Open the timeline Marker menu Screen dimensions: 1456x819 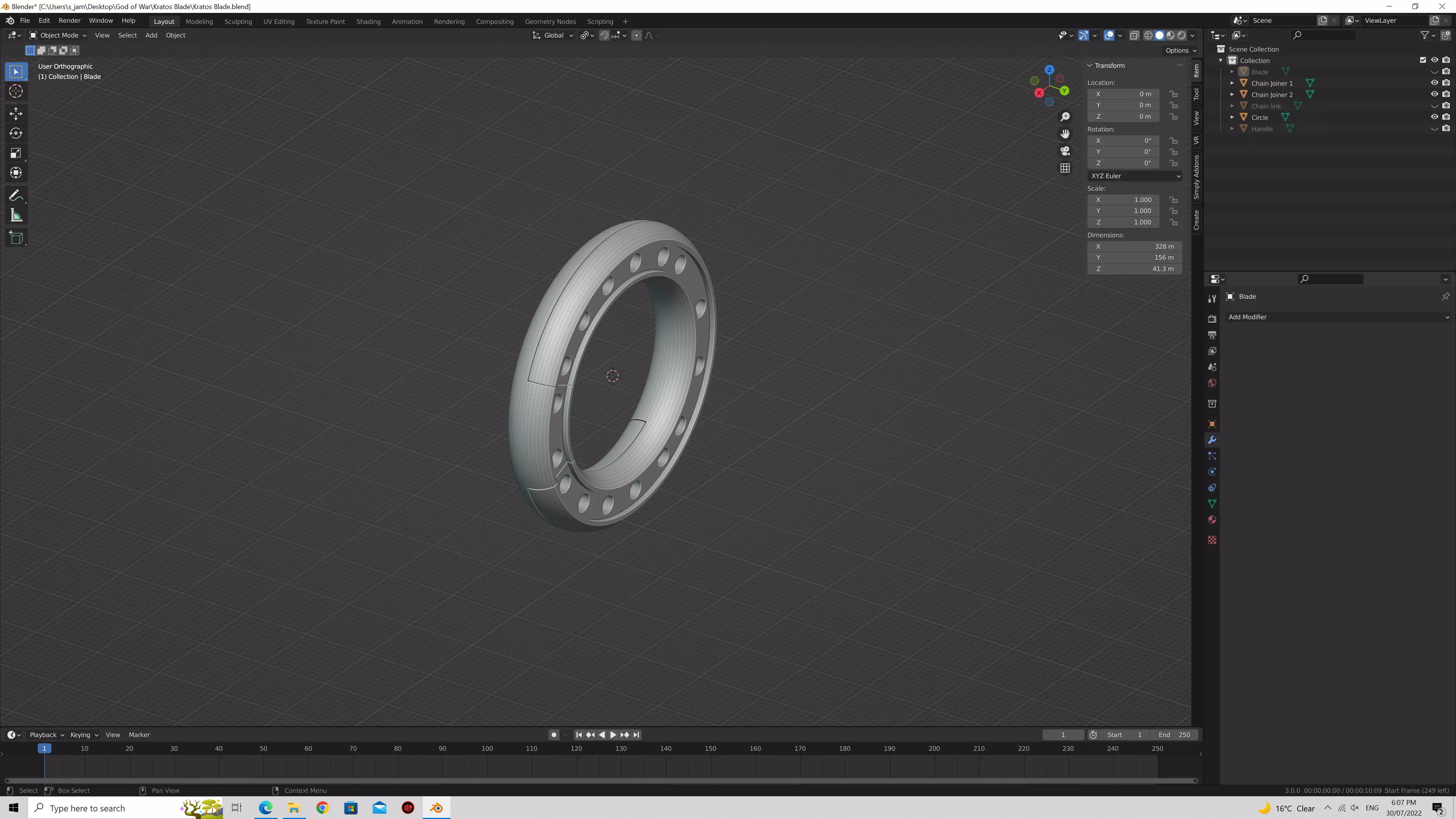click(139, 735)
